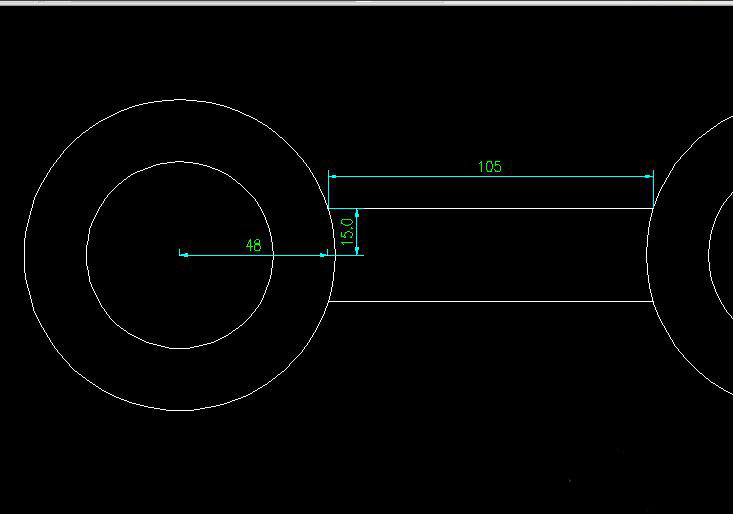Click the upper white horizontal connecting line

tap(491, 208)
